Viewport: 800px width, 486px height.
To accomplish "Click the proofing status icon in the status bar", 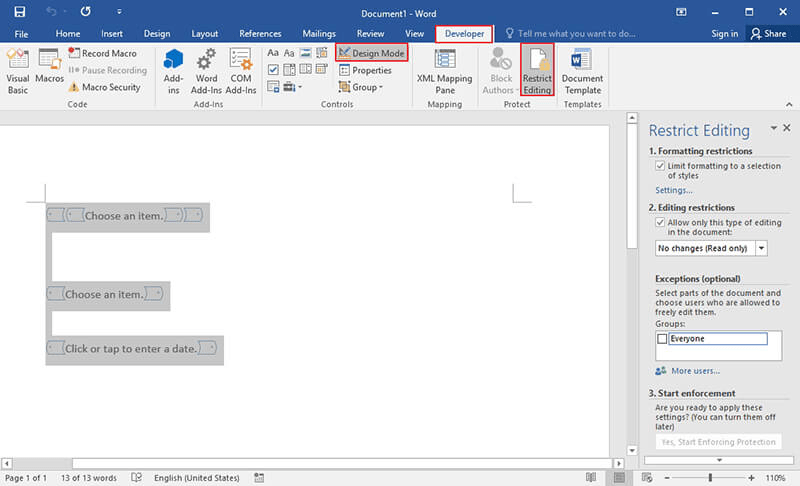I will coord(136,478).
